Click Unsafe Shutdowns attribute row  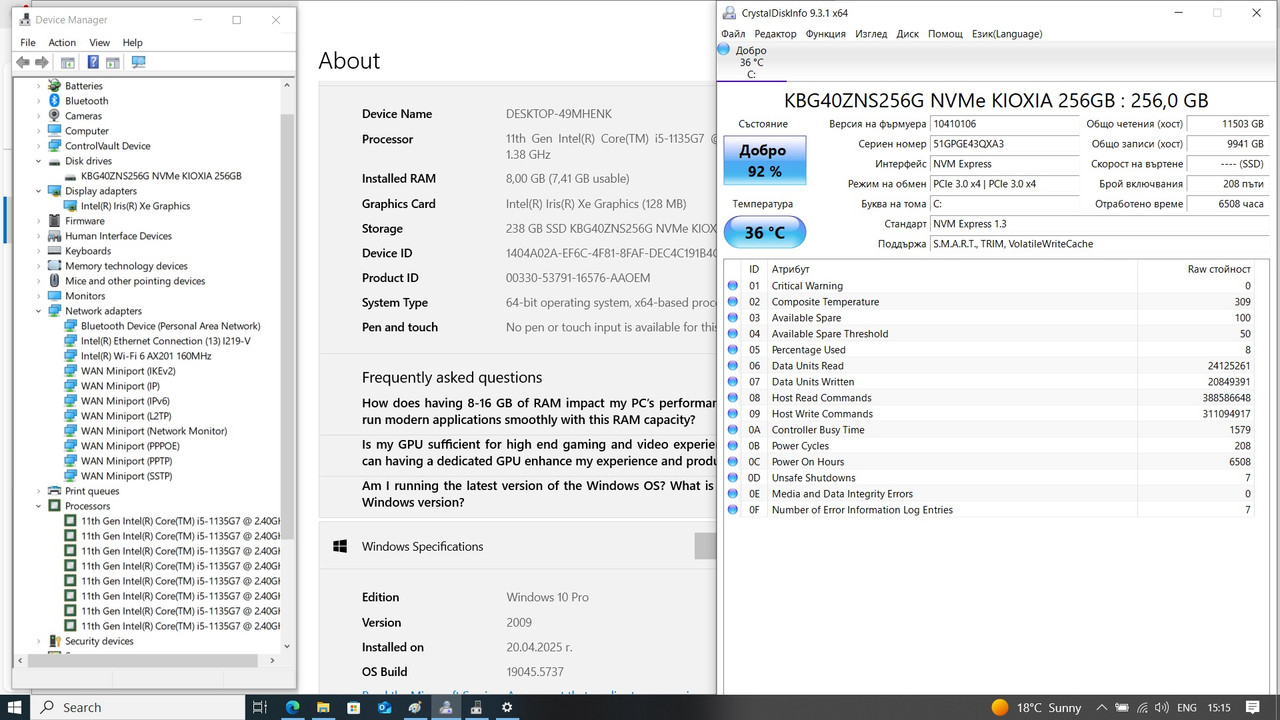[x=990, y=478]
